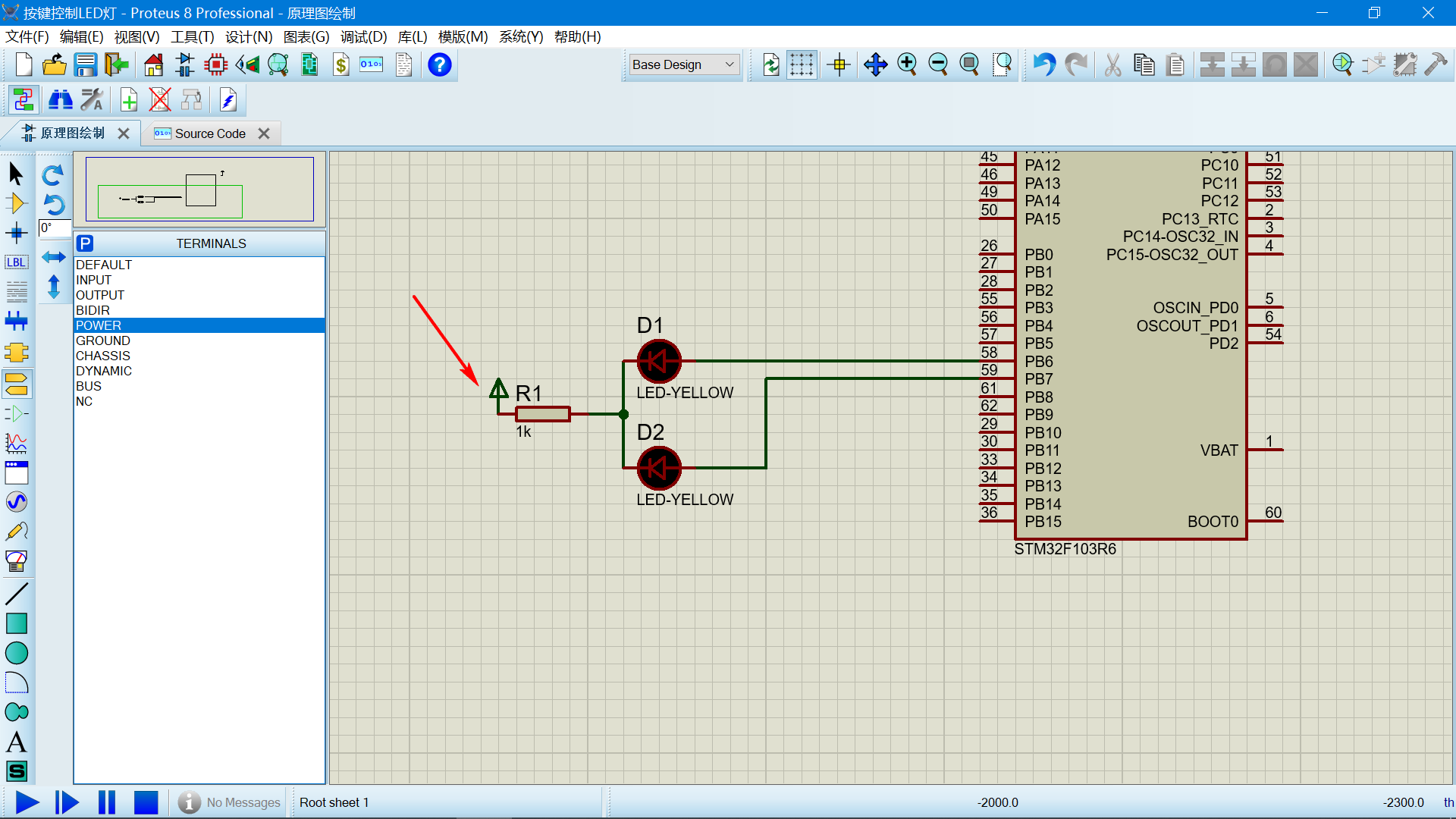The width and height of the screenshot is (1456, 819).
Task: Open the blue Help question-mark icon
Action: (440, 65)
